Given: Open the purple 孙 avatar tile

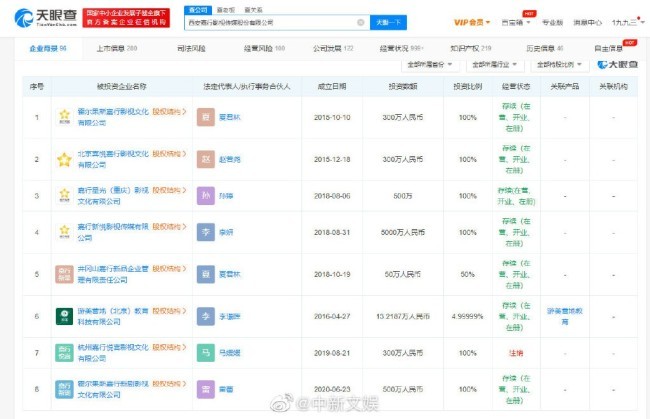Looking at the screenshot, I should pyautogui.click(x=206, y=196).
